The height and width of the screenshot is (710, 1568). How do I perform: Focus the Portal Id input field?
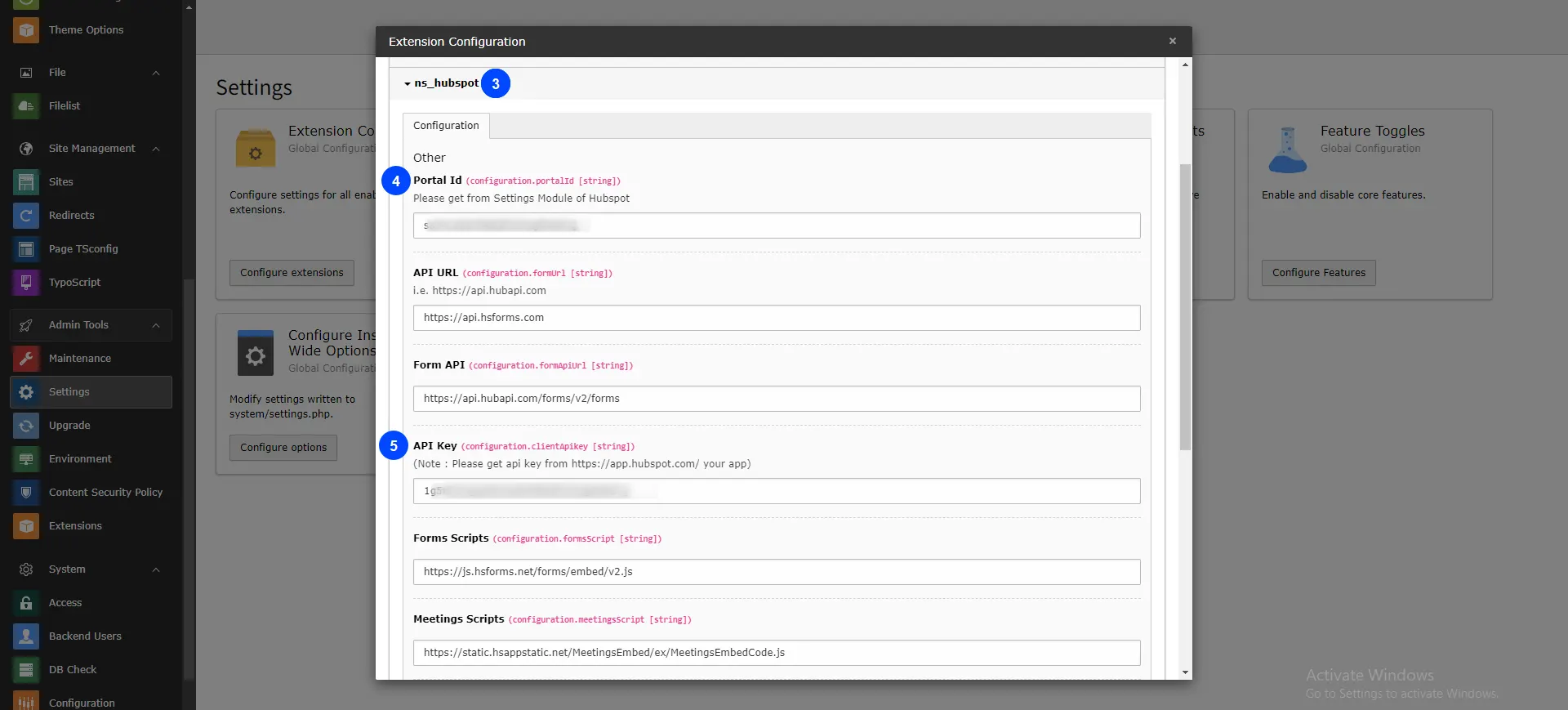click(777, 226)
